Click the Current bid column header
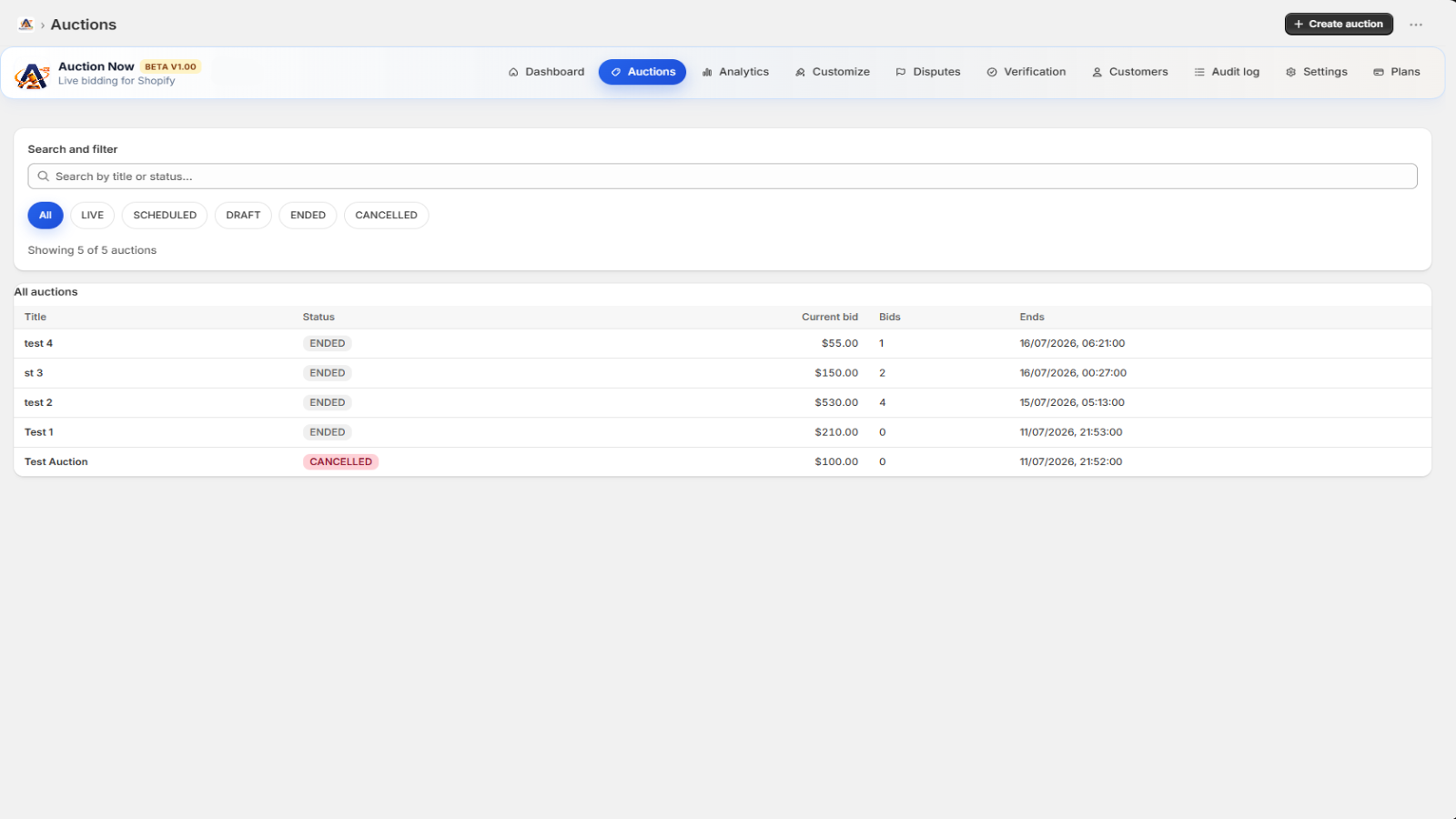 (830, 318)
